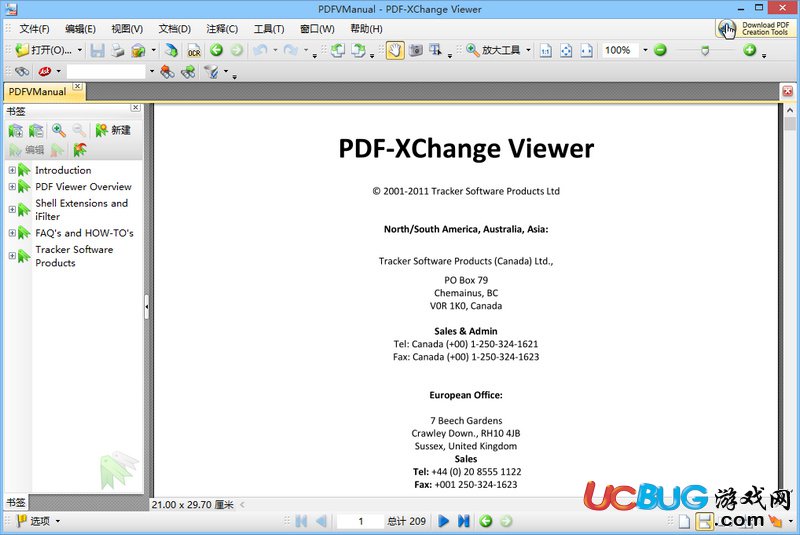800x535 pixels.
Task: Rotate the page counter-clockwise
Action: (x=337, y=50)
